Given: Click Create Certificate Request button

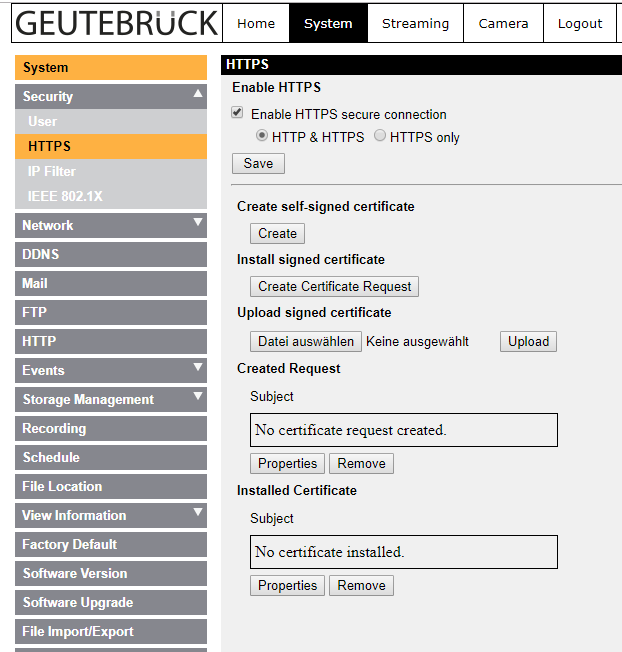Looking at the screenshot, I should pyautogui.click(x=334, y=286).
